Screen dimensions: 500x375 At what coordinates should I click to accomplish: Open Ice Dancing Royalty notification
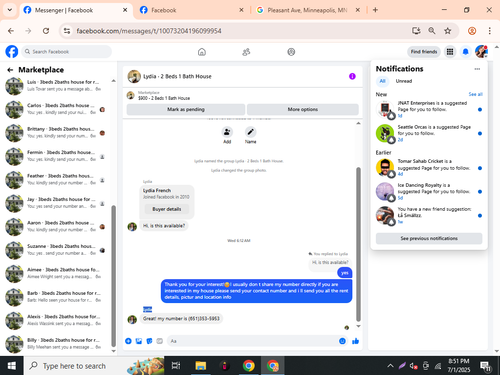(x=429, y=191)
